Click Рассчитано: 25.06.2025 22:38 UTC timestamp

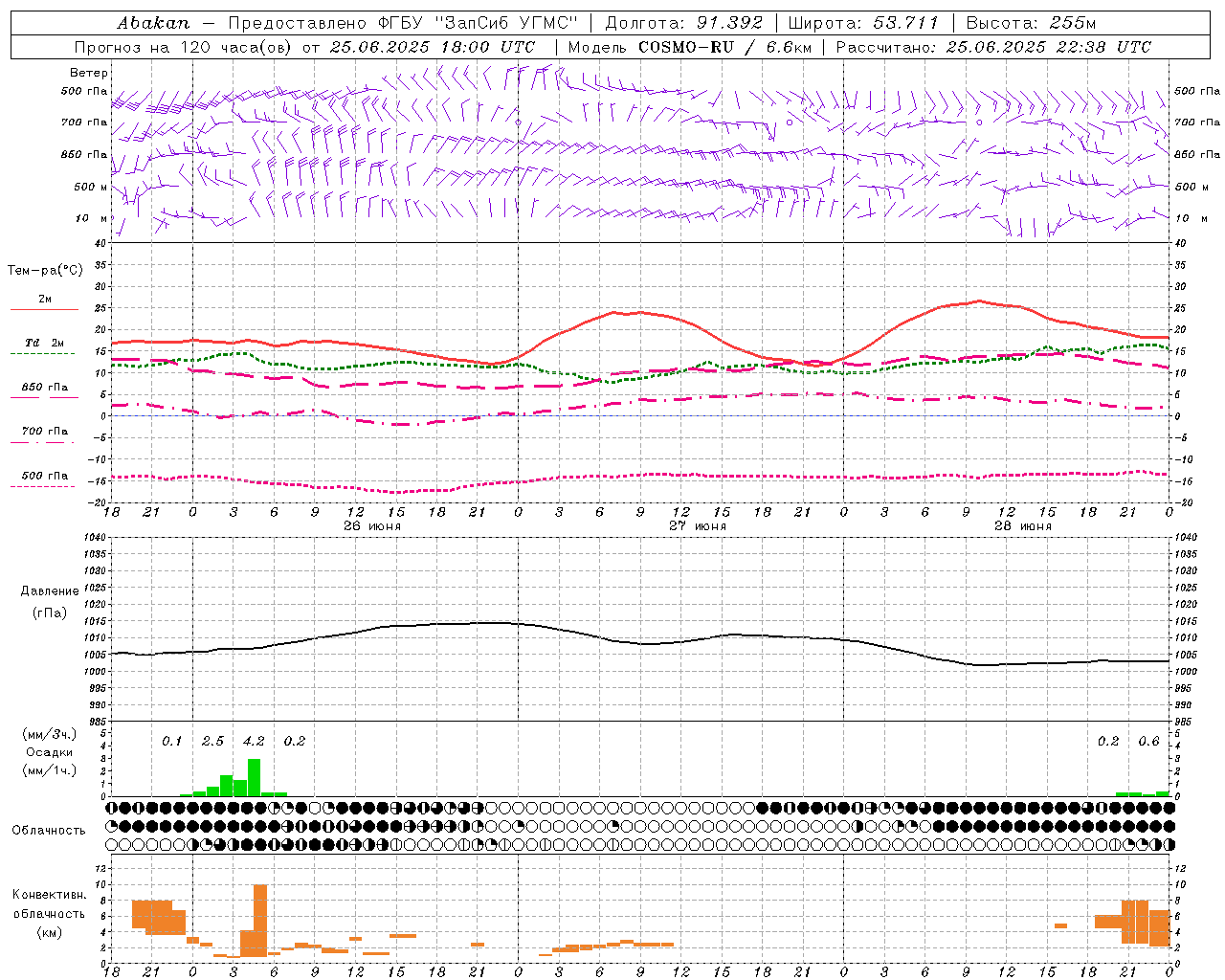[x=993, y=47]
